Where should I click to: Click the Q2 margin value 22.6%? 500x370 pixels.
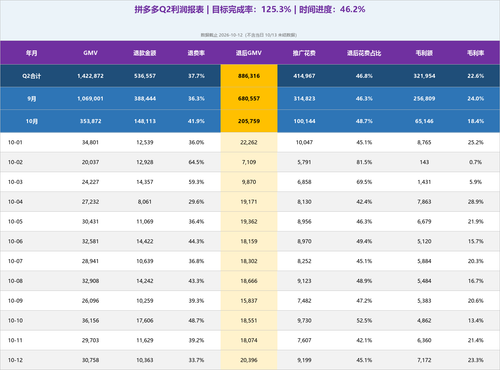click(475, 76)
